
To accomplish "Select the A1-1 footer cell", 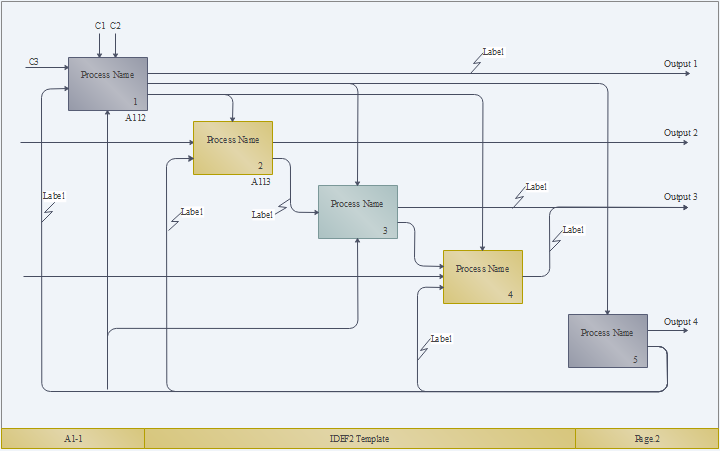I will [73, 439].
